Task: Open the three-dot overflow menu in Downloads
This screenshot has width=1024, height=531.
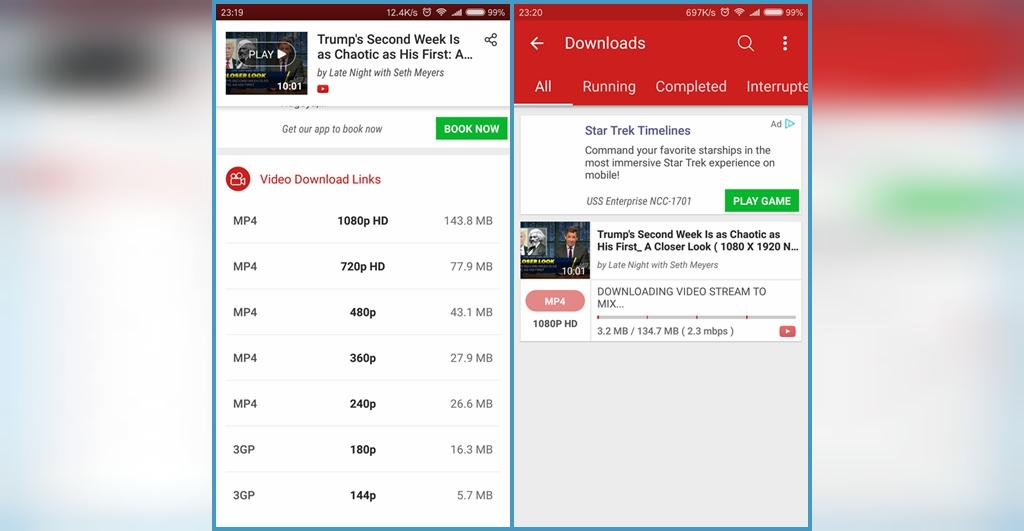Action: [x=785, y=43]
